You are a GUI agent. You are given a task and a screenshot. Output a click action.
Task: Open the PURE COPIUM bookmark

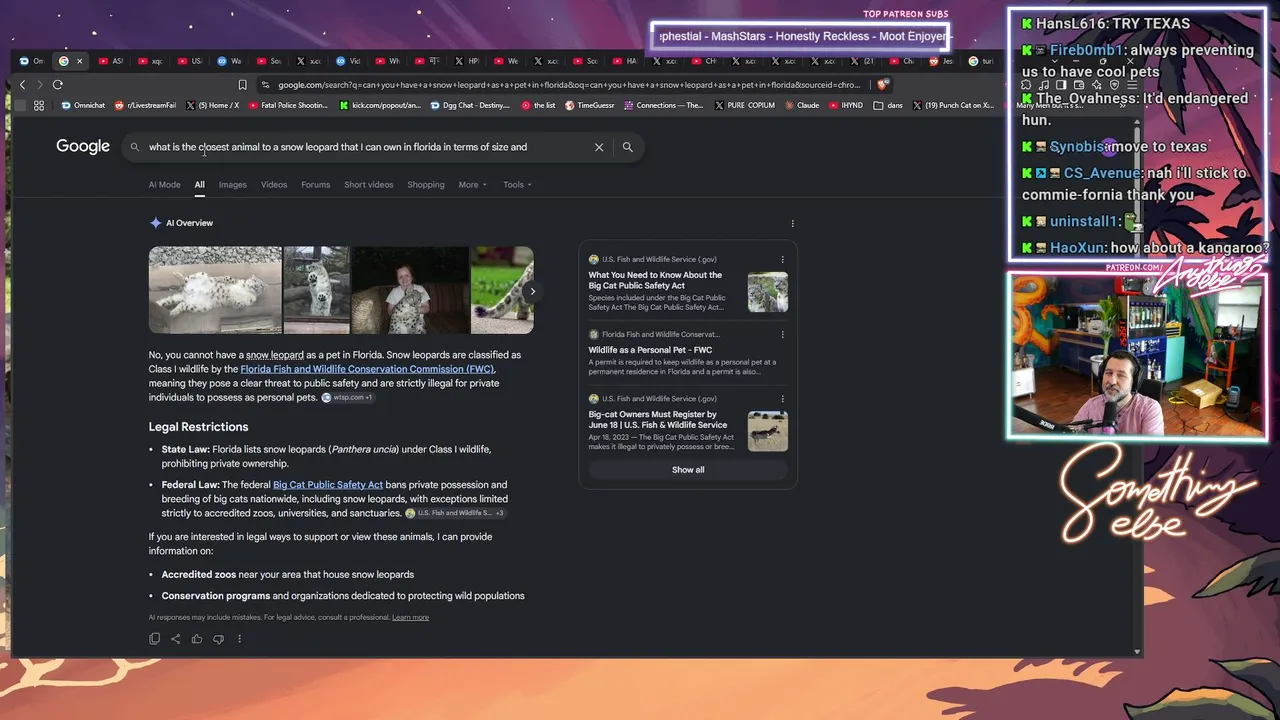tap(745, 105)
